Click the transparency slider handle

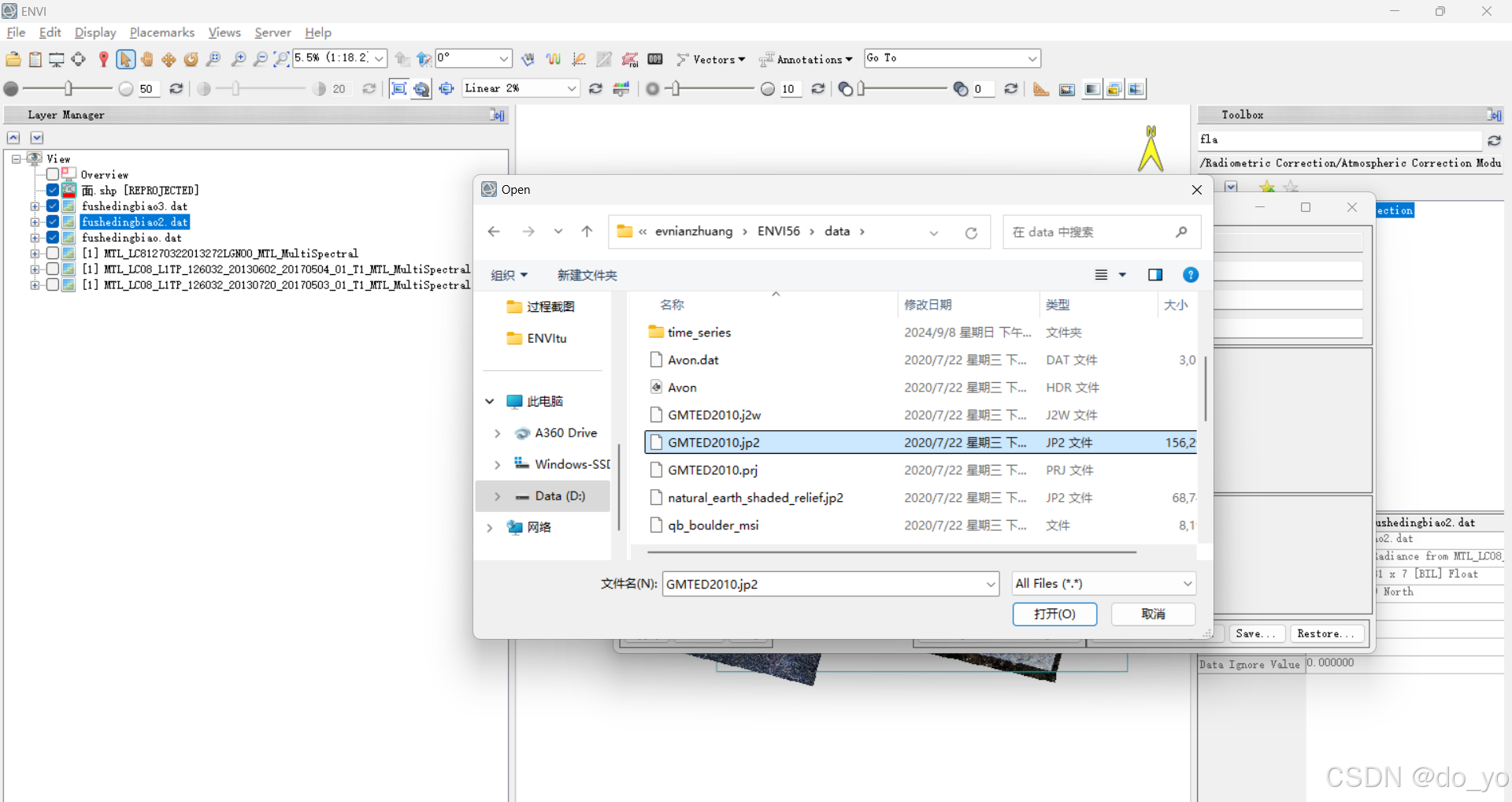click(x=862, y=89)
